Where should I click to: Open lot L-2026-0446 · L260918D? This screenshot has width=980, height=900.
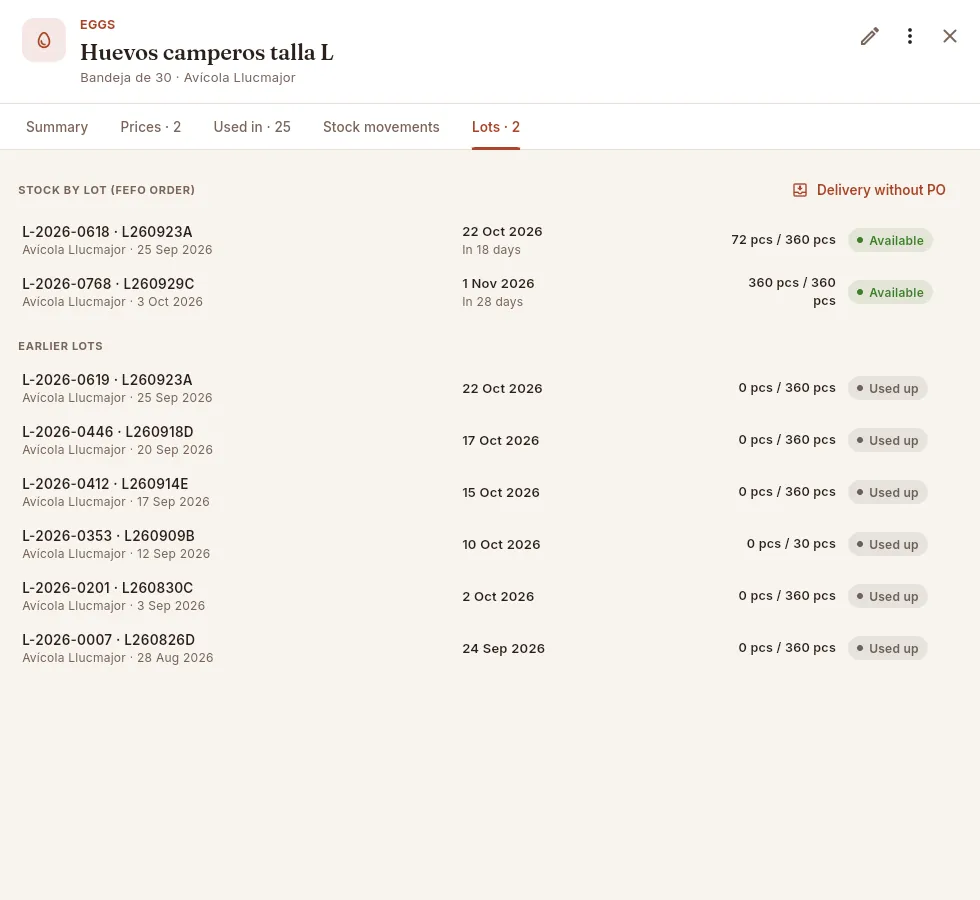(x=480, y=440)
